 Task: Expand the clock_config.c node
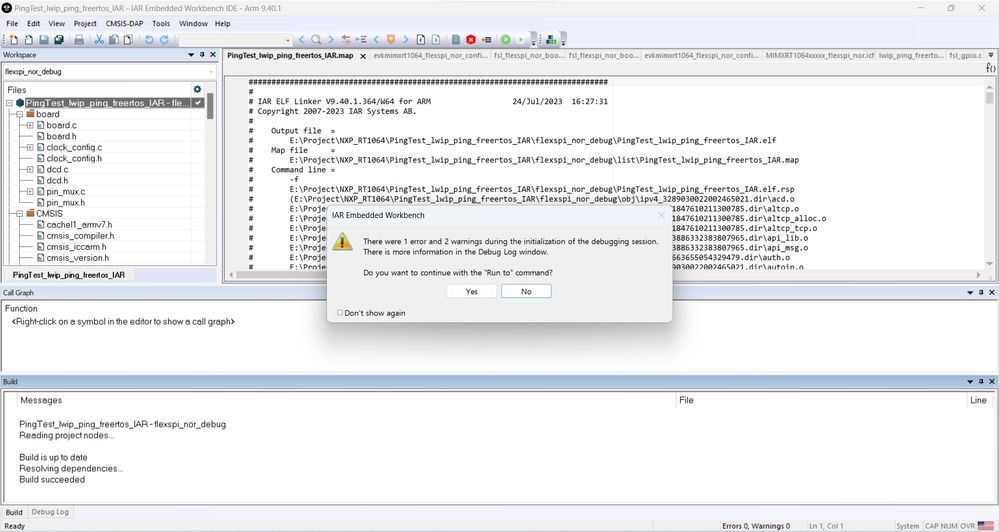click(30, 147)
